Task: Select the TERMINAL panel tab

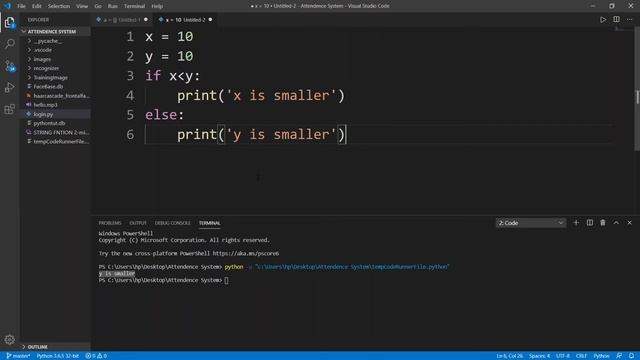Action: [210, 223]
